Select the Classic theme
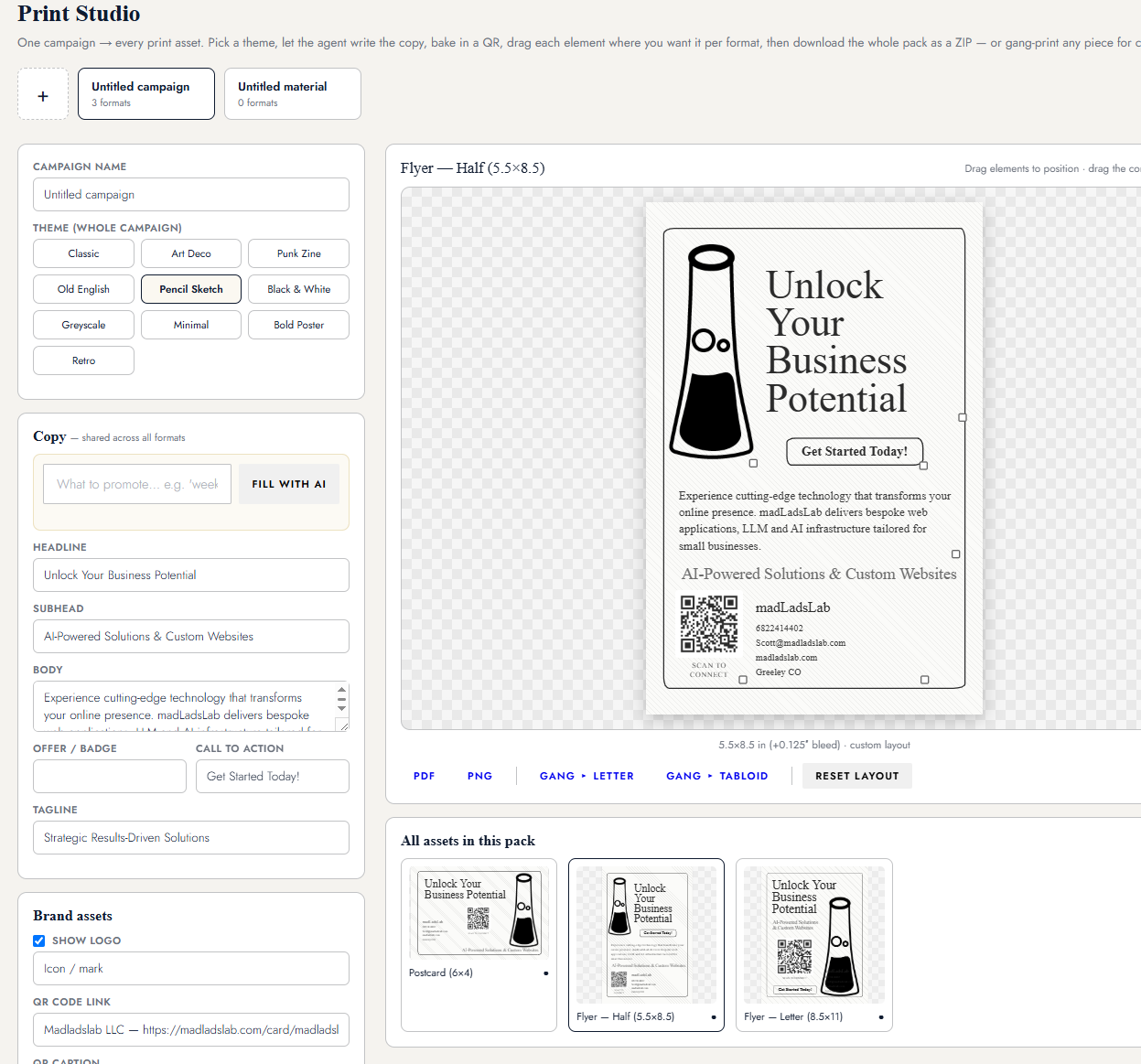The image size is (1141, 1064). click(x=83, y=253)
